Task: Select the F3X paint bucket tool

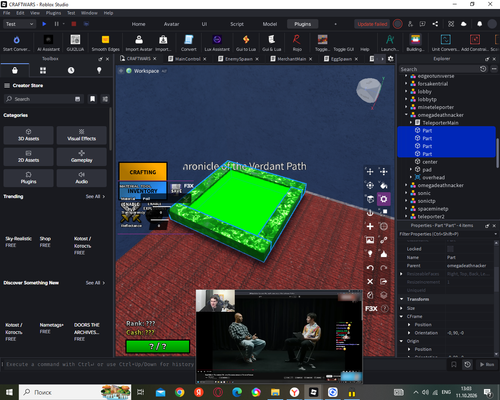Action: tap(384, 185)
